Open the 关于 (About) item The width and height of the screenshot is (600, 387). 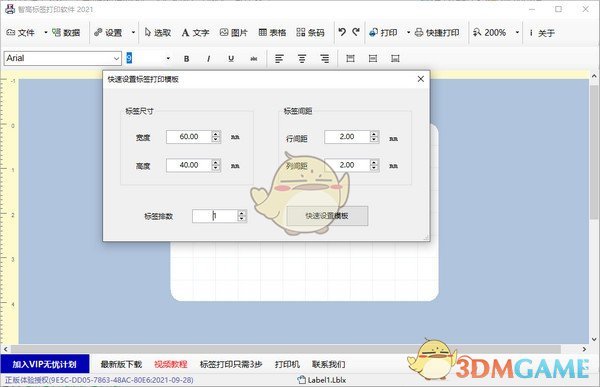pos(542,33)
